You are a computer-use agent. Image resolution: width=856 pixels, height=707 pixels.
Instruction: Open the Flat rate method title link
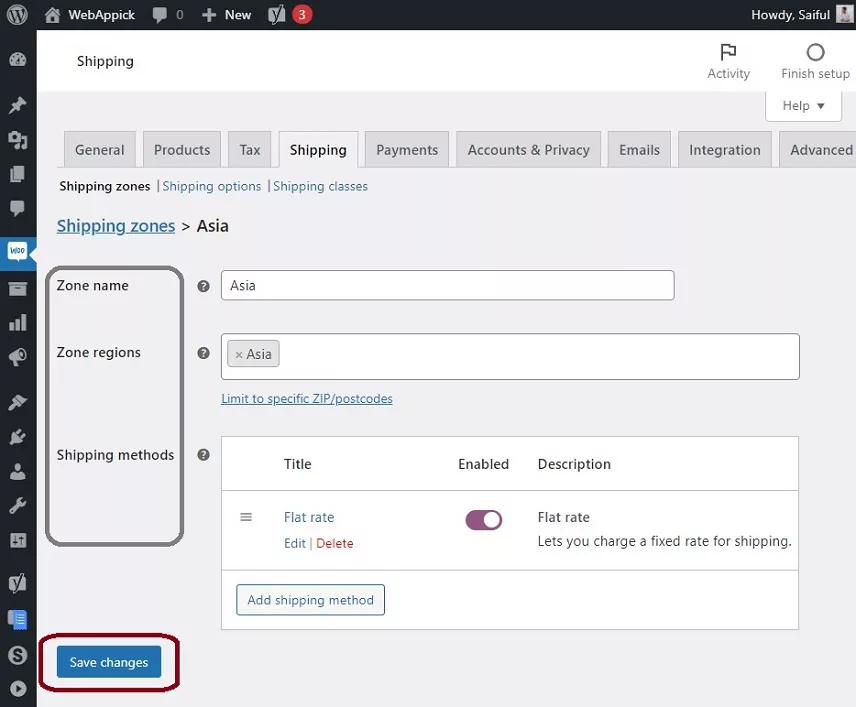(309, 517)
